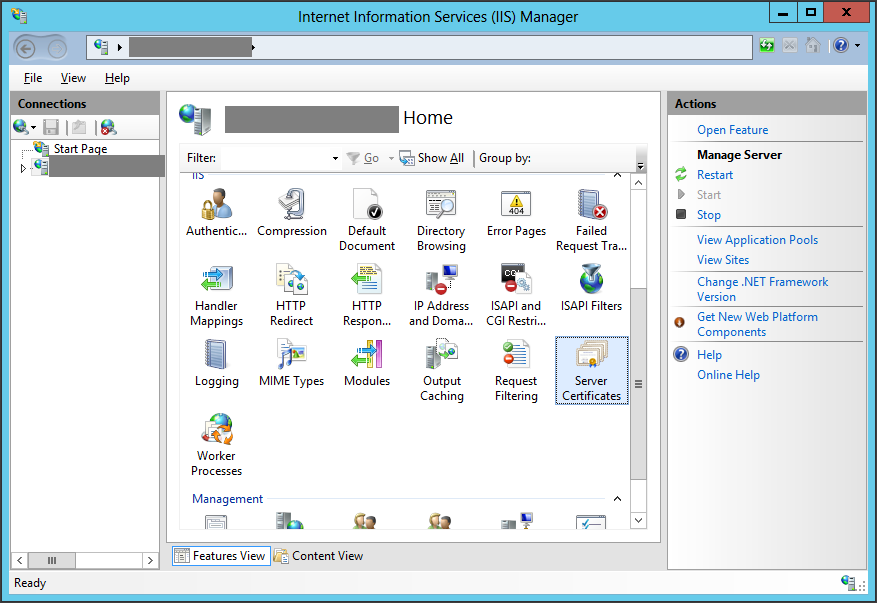
Task: Open Output Caching feature
Action: click(441, 370)
